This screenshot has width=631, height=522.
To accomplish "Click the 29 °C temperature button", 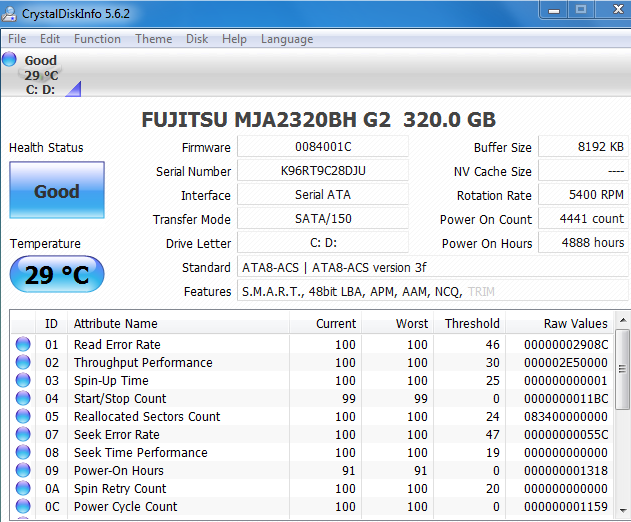I will click(57, 274).
